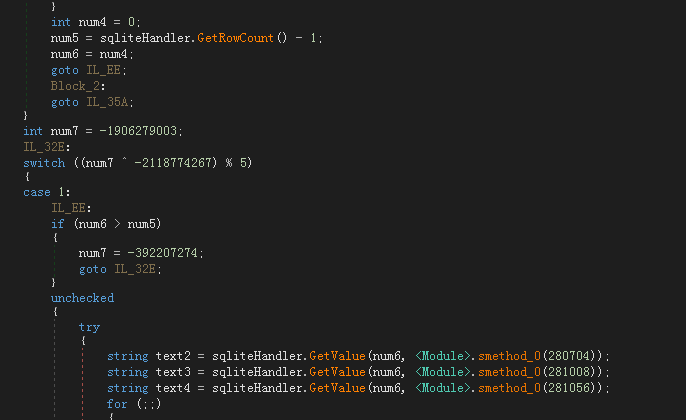686x420 pixels.
Task: Open smethod_0 with argument 280704
Action: [x=509, y=356]
